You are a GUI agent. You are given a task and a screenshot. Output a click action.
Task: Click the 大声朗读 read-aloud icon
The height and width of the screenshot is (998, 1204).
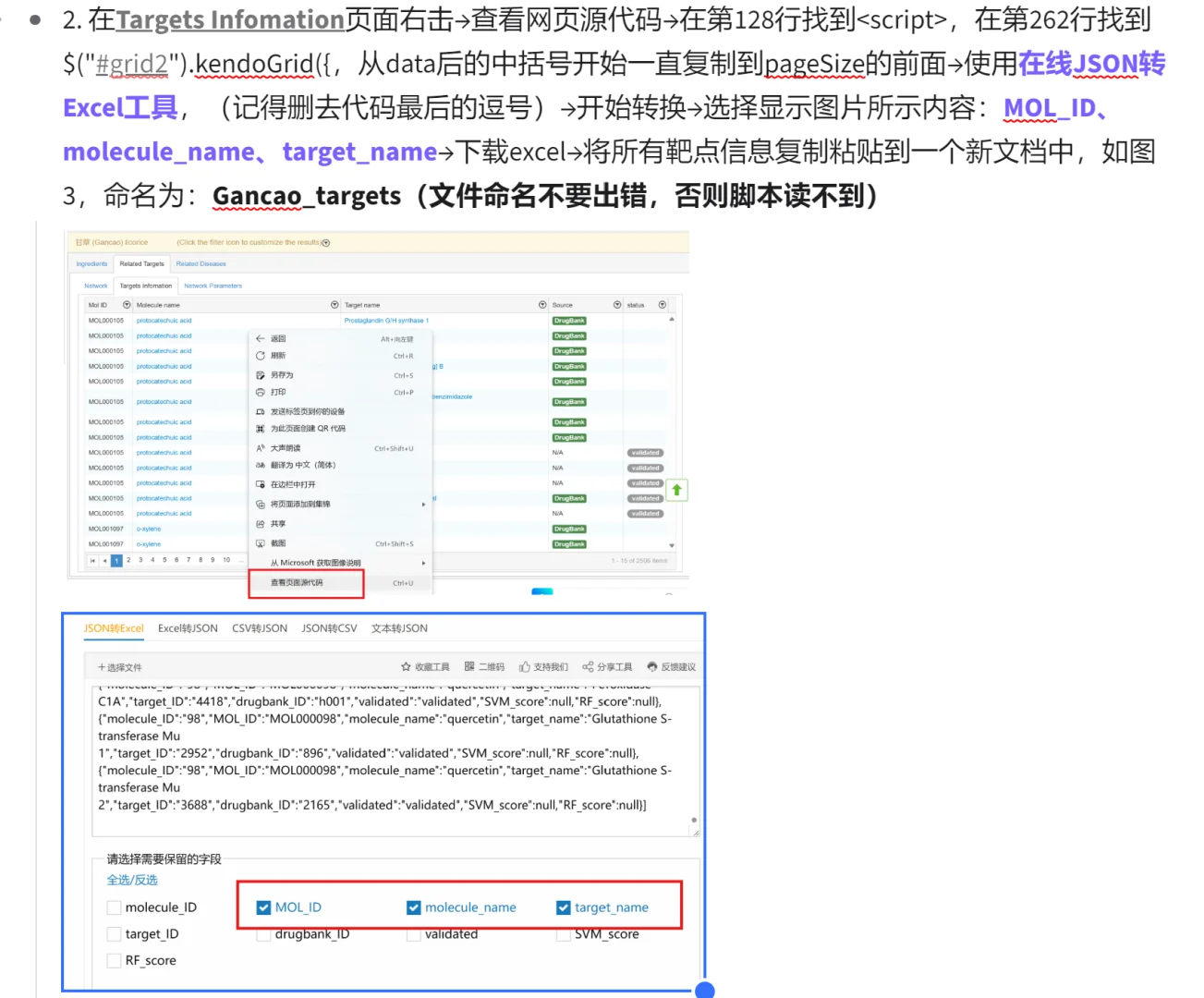coord(261,447)
